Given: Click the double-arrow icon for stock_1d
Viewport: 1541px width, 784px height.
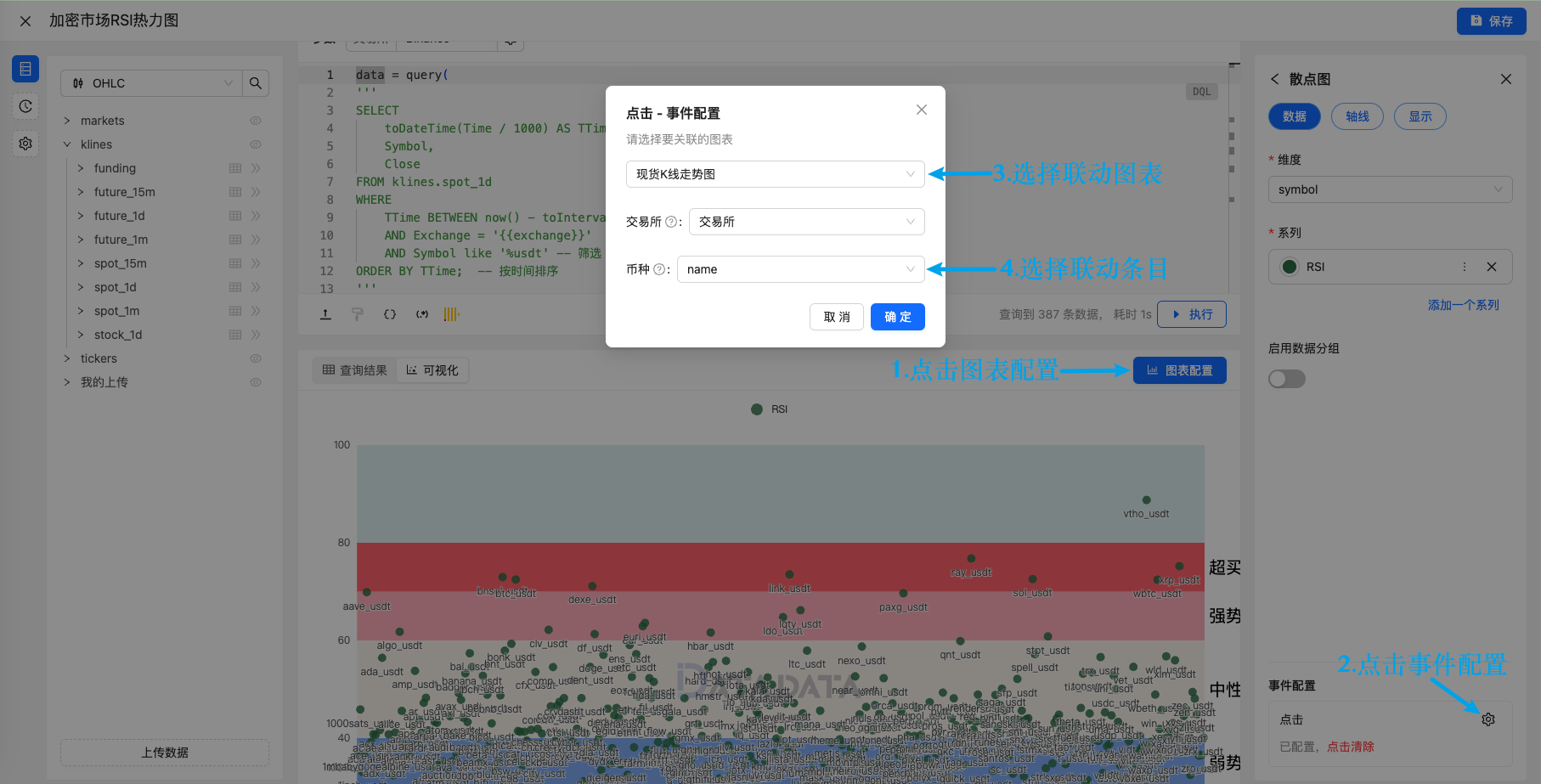Looking at the screenshot, I should [x=256, y=335].
